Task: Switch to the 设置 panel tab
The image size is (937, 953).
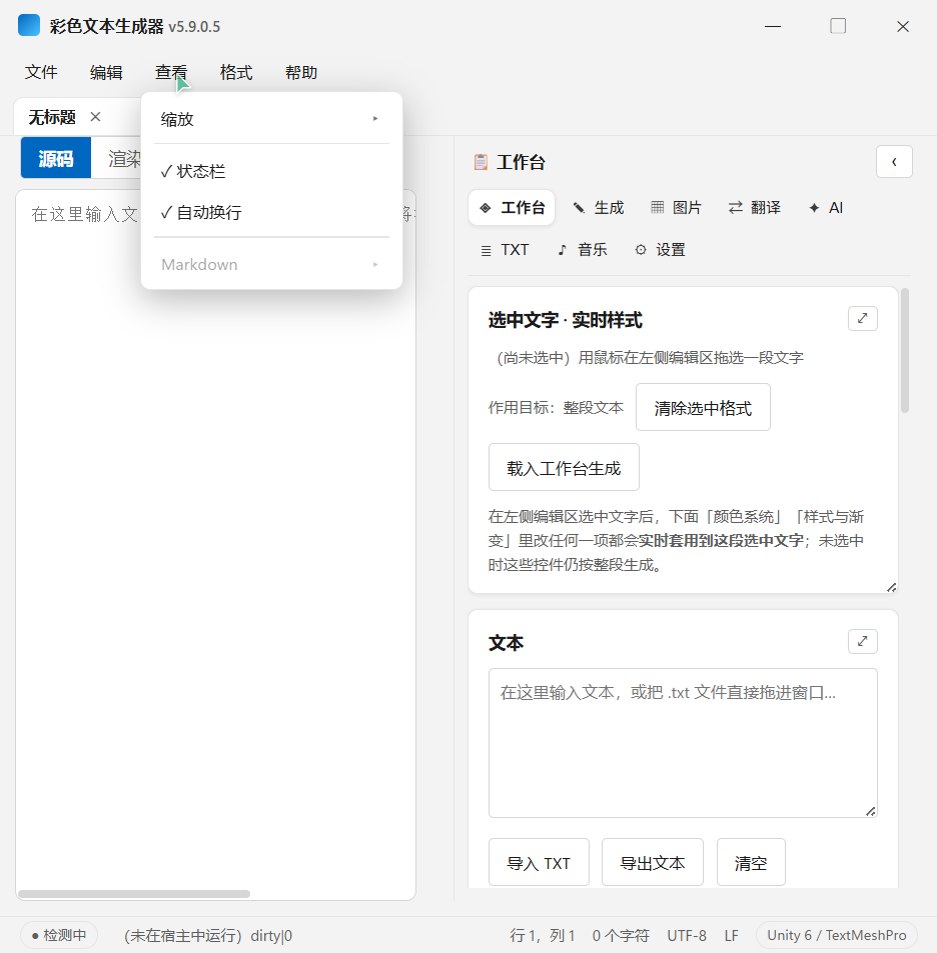Action: [x=661, y=250]
